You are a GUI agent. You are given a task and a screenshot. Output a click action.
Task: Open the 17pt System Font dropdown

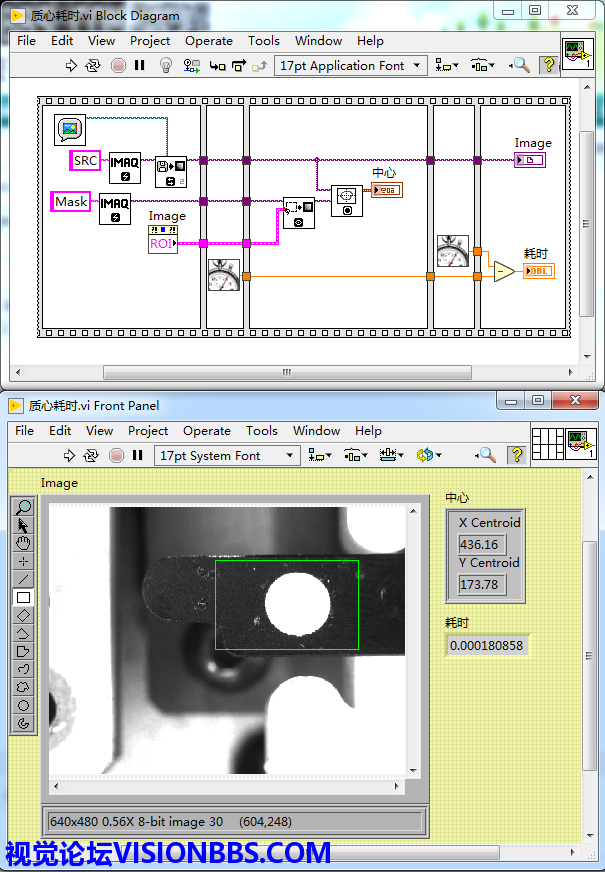coord(229,456)
